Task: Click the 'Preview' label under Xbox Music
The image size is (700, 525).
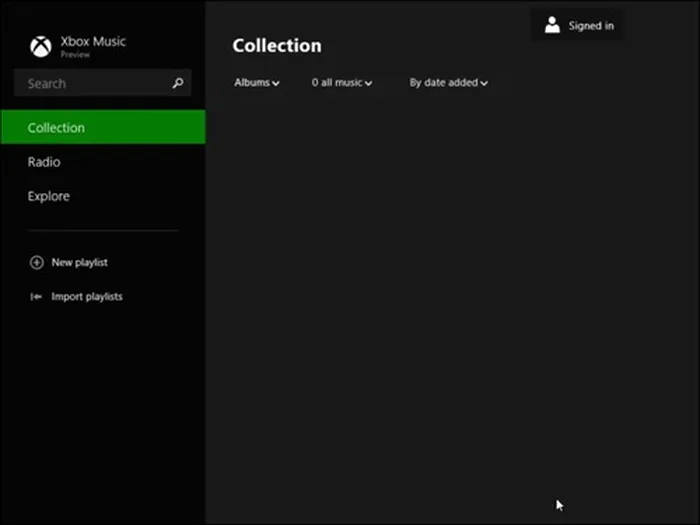Action: click(75, 54)
